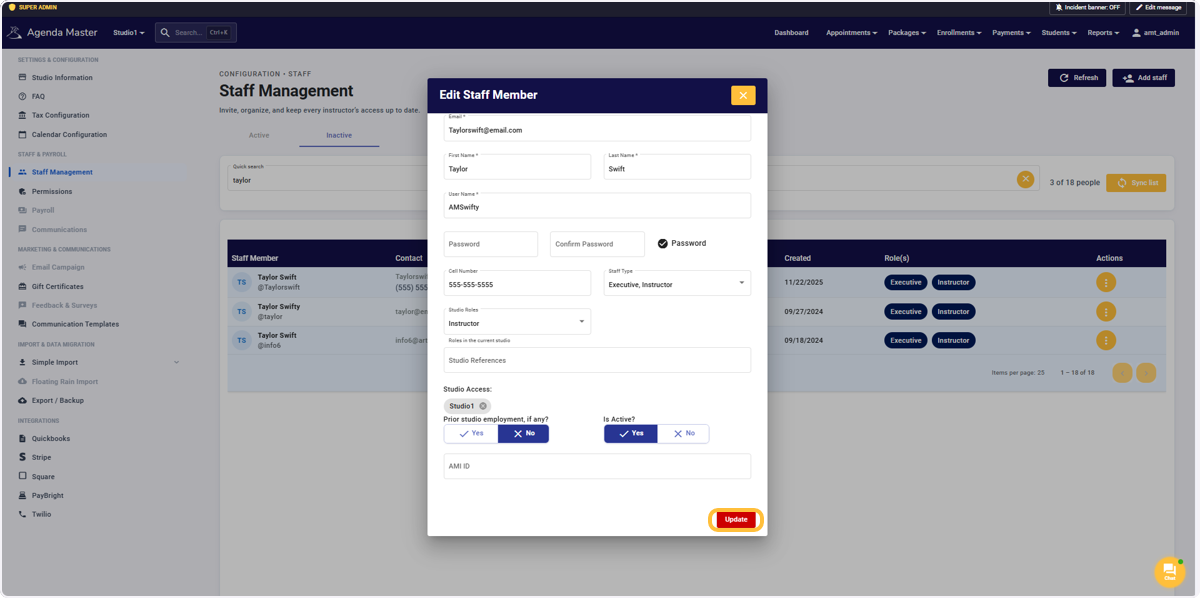Open Email Campaign page
The width and height of the screenshot is (1200, 598).
[58, 267]
